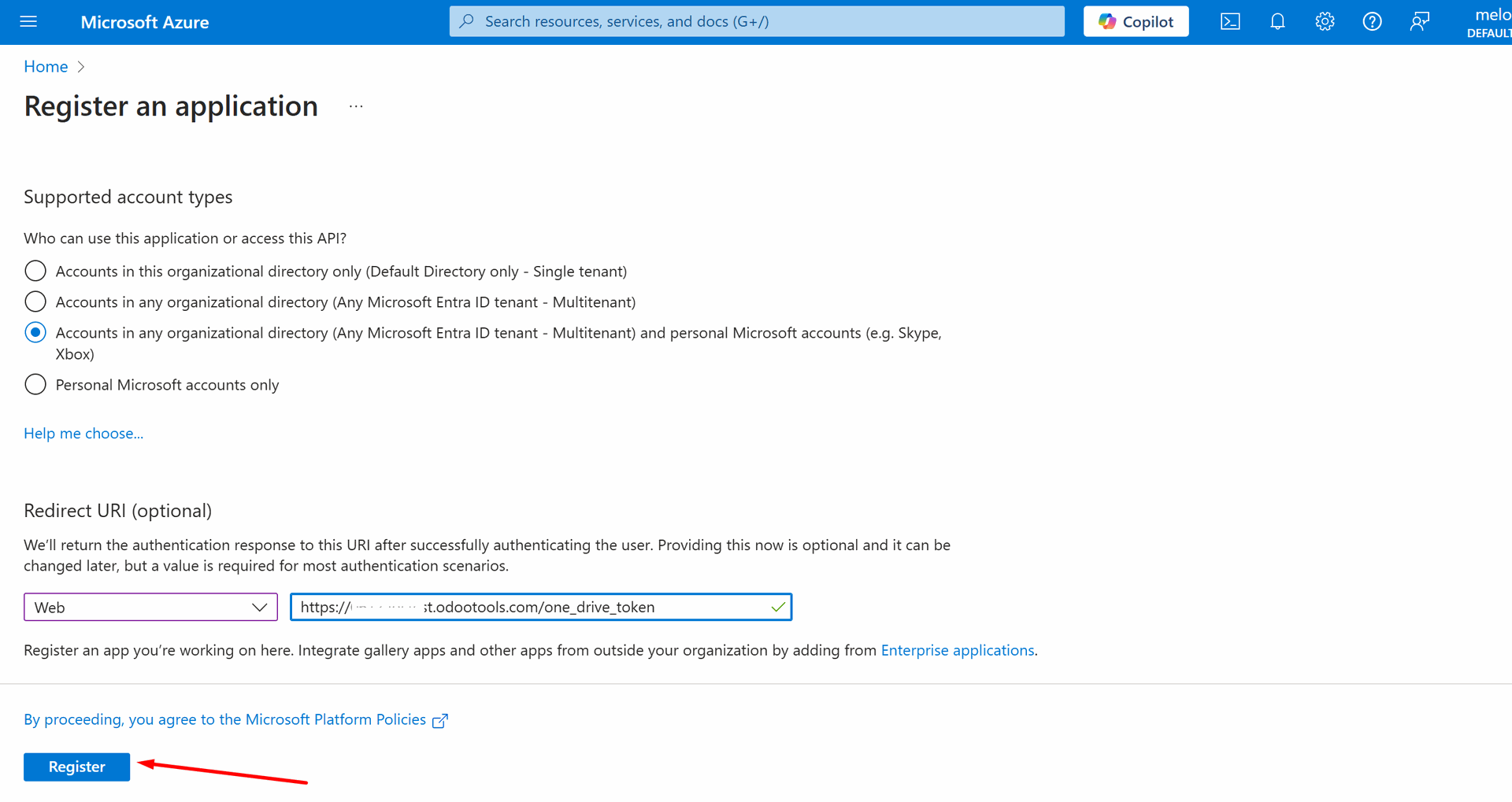This screenshot has height=802, width=1512.
Task: Click the breadcrumb chevron after Home
Action: 80,67
